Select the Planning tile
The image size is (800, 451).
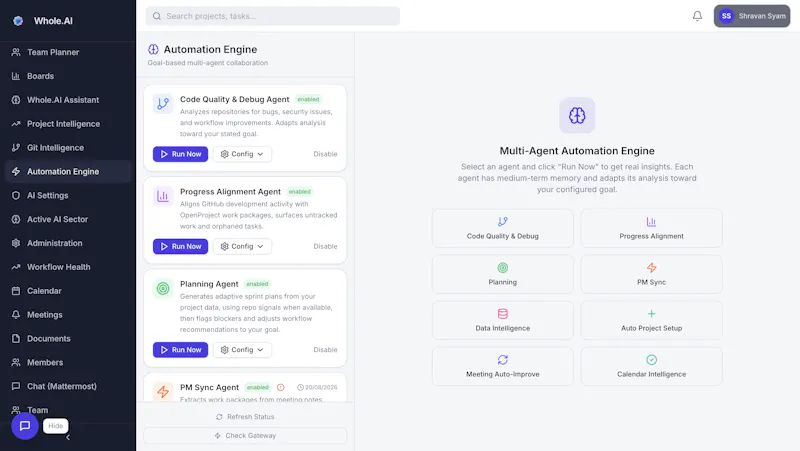(x=503, y=274)
